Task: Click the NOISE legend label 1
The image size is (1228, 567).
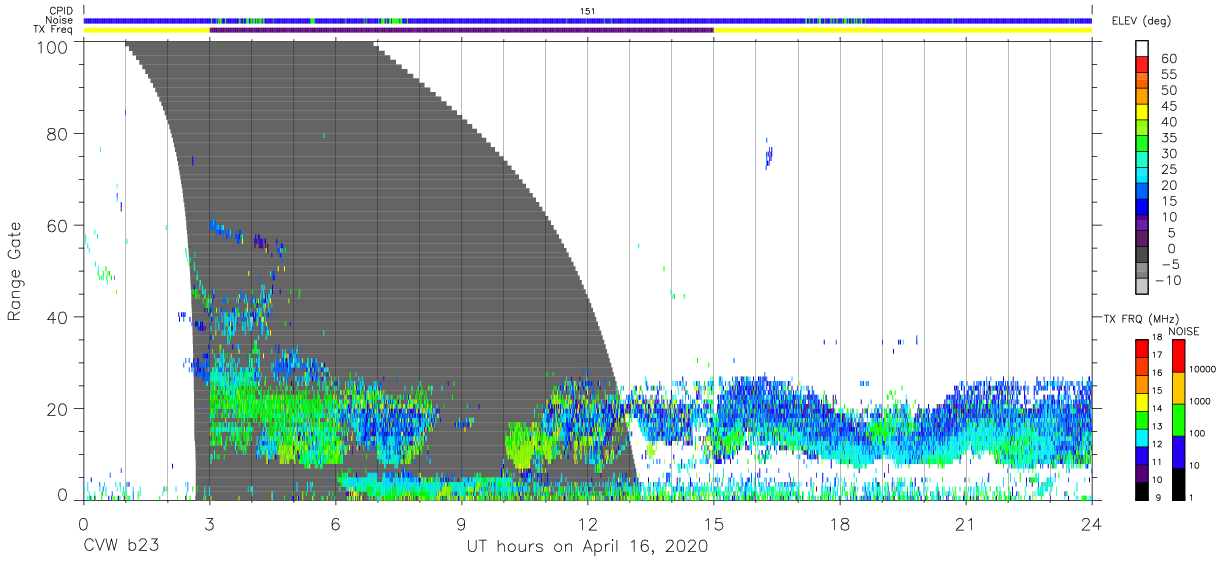Action: (1192, 497)
